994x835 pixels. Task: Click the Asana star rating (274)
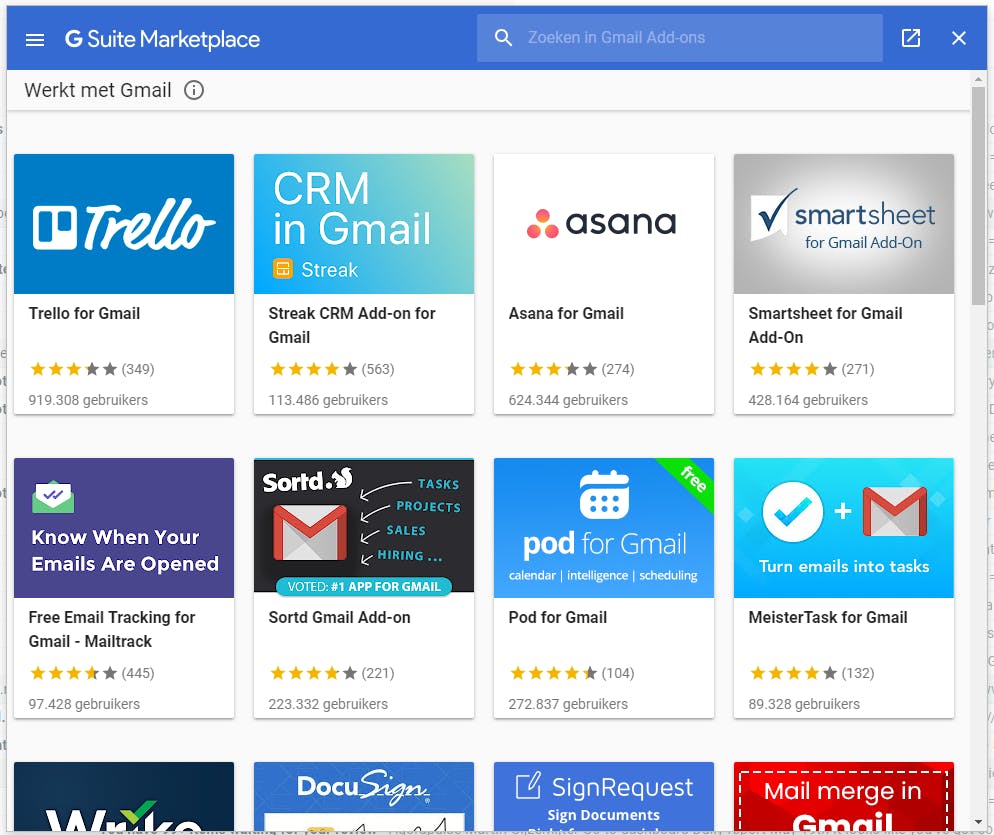572,369
